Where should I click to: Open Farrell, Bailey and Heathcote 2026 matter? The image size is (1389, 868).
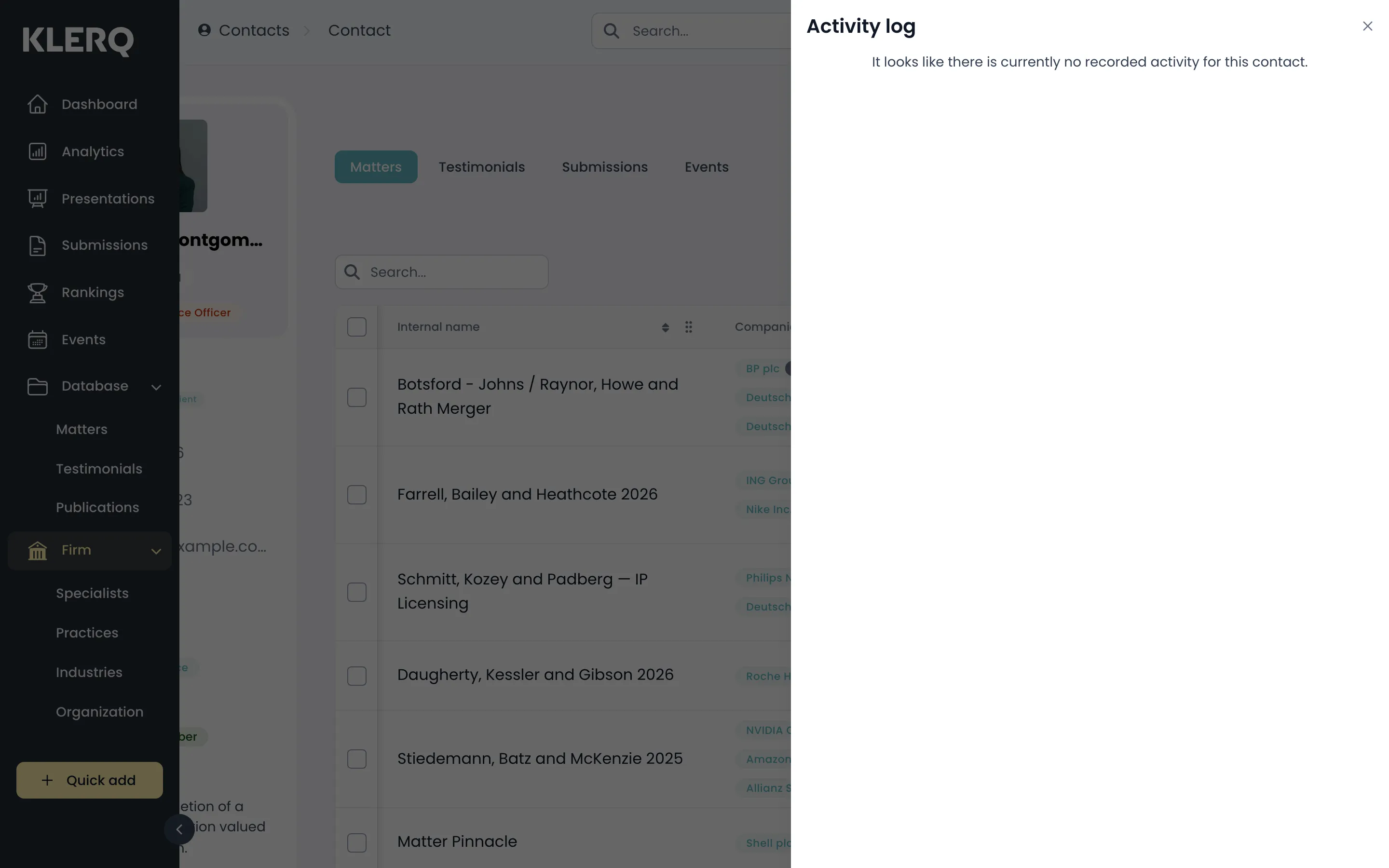point(527,495)
